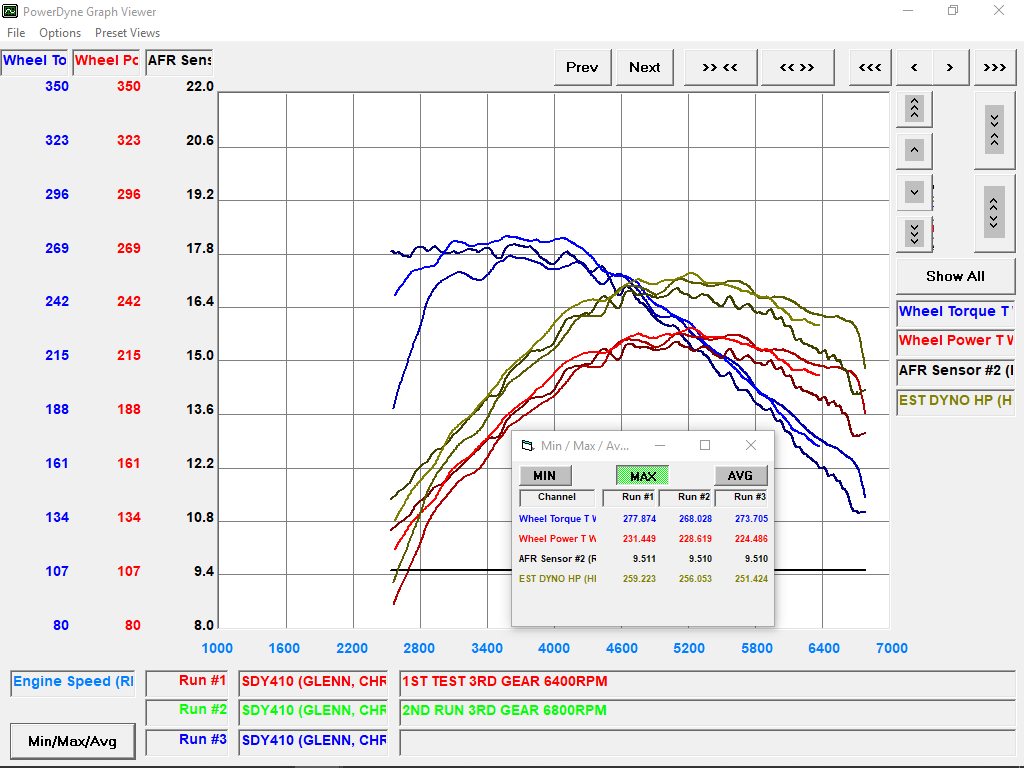Screen dimensions: 1024x768
Task: Click the Min/Max/Avg button
Action: (72, 741)
